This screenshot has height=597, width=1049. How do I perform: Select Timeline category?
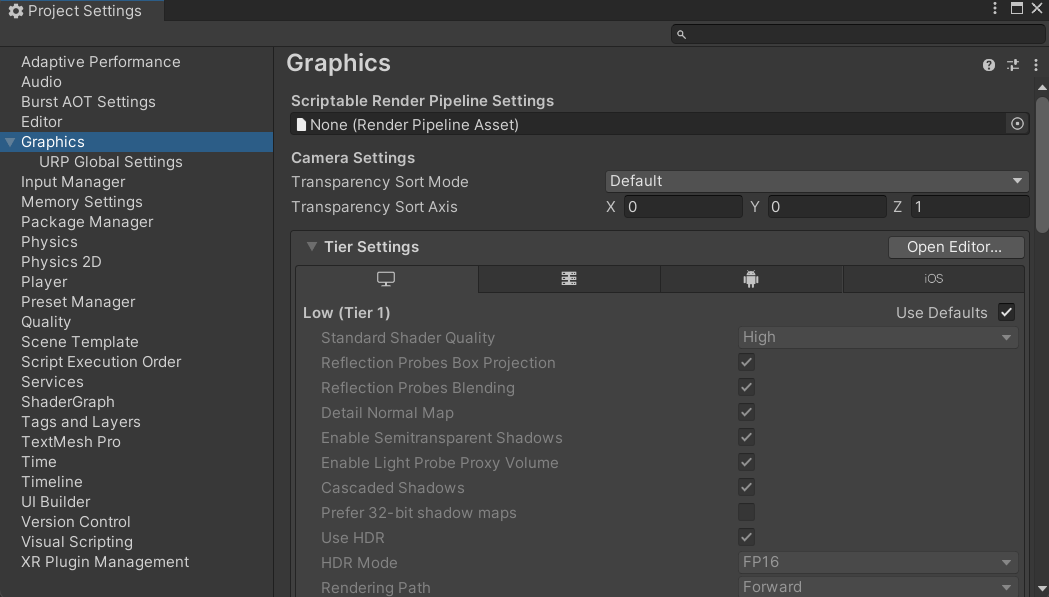pos(52,482)
